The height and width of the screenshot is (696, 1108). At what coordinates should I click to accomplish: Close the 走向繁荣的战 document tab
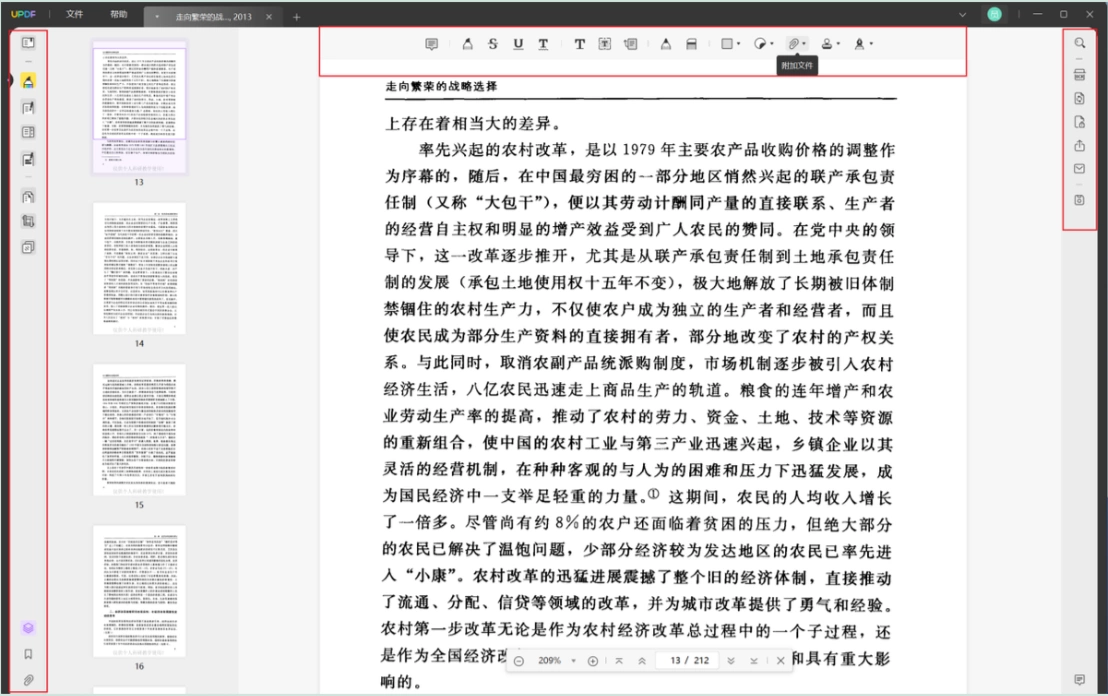pos(269,17)
